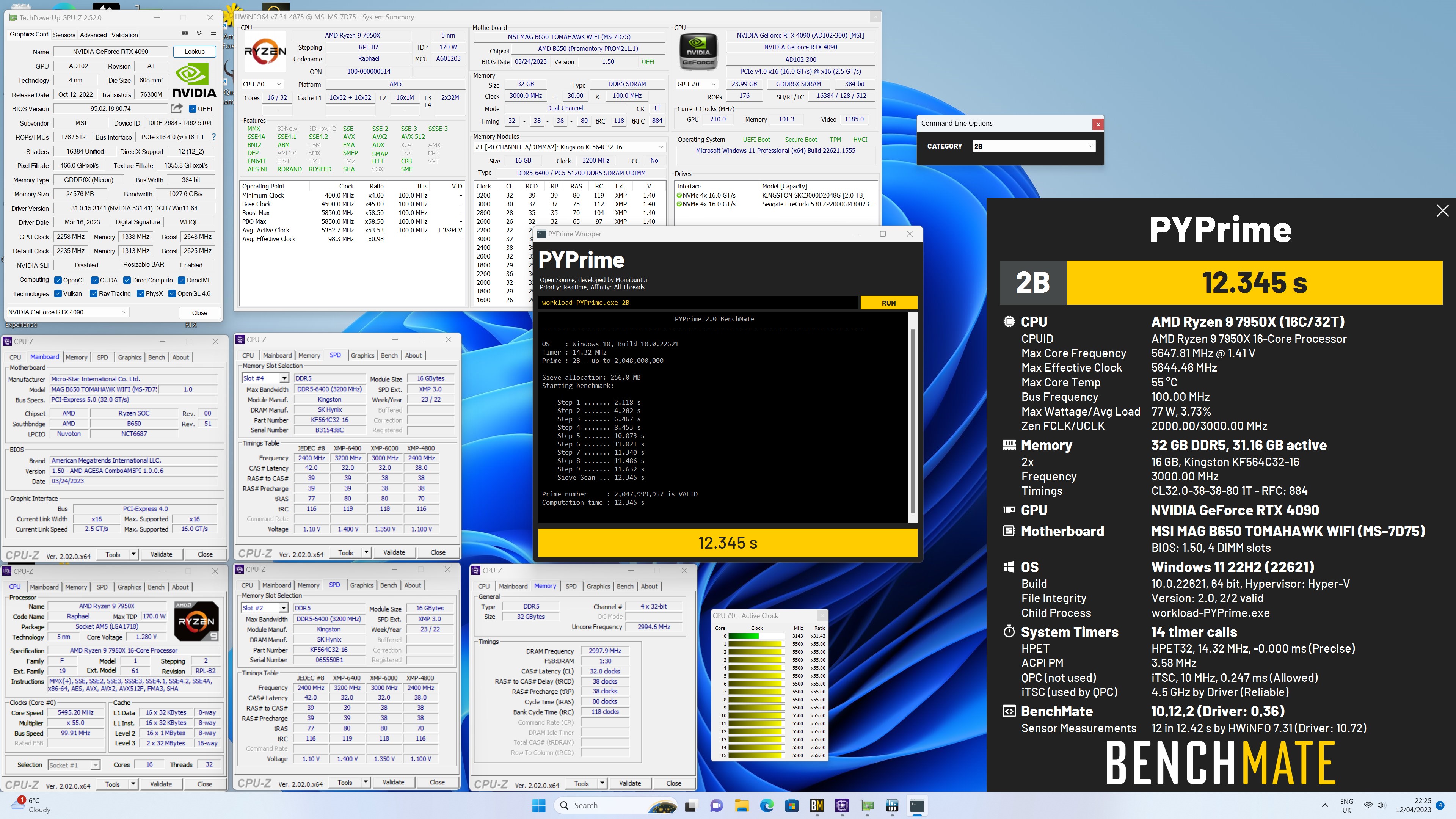Open Task View from the taskbar

[x=691, y=805]
